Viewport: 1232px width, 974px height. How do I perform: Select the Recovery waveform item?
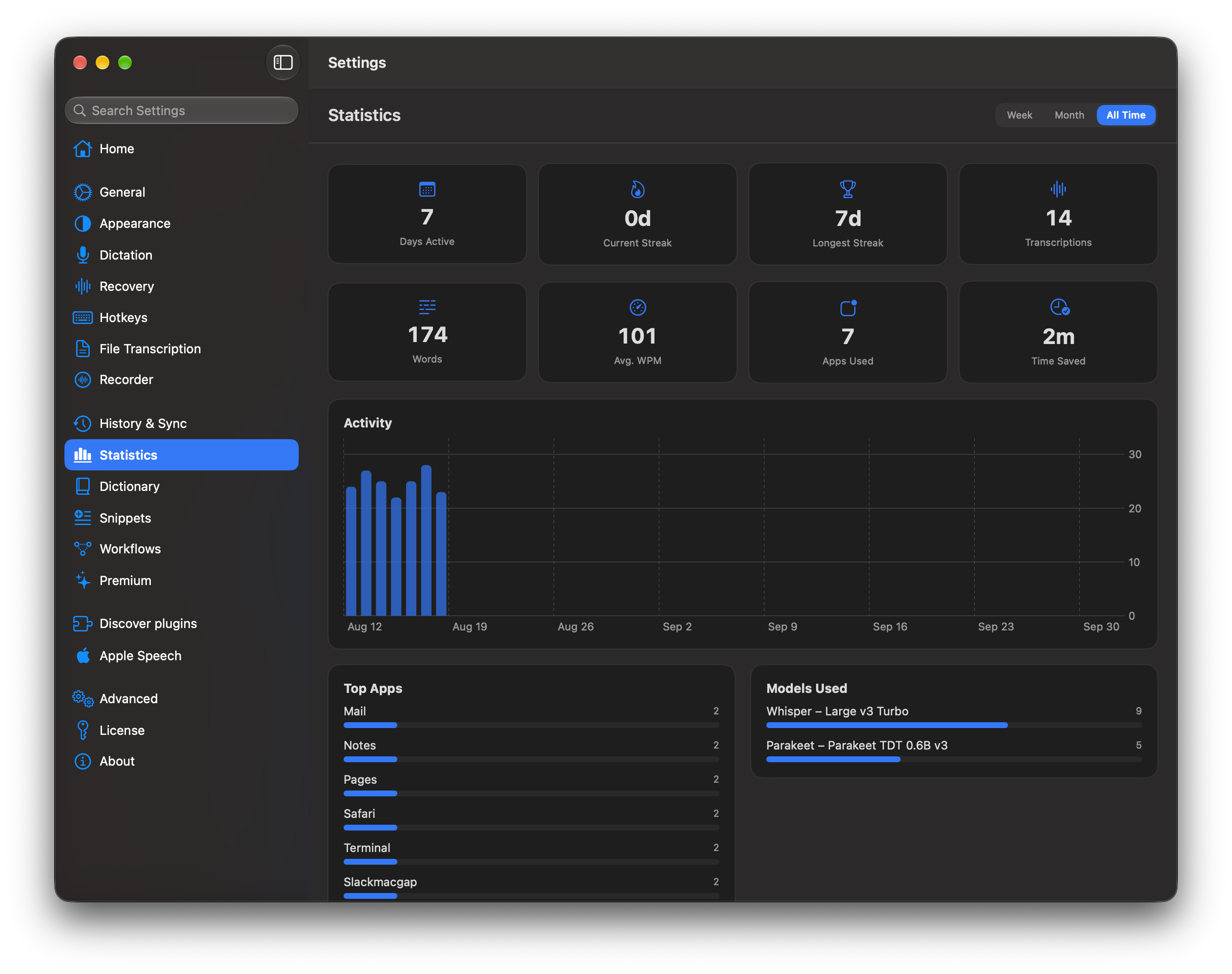[182, 286]
